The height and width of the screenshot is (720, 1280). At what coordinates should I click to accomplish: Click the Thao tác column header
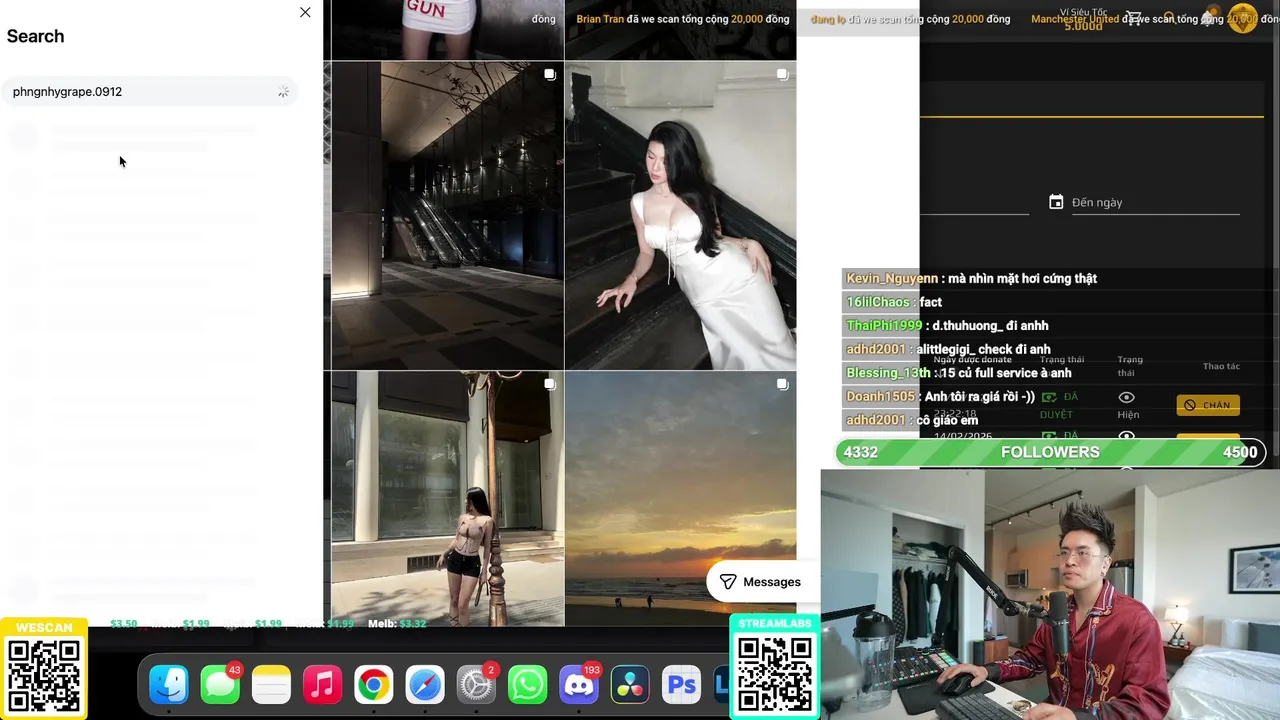pos(1221,366)
